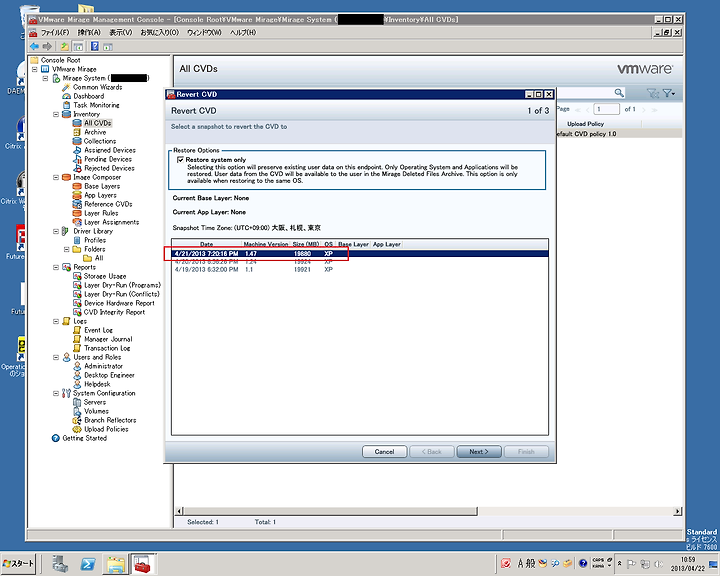Open the ヘルプ(H) menu
720x576 pixels.
pyautogui.click(x=242, y=33)
